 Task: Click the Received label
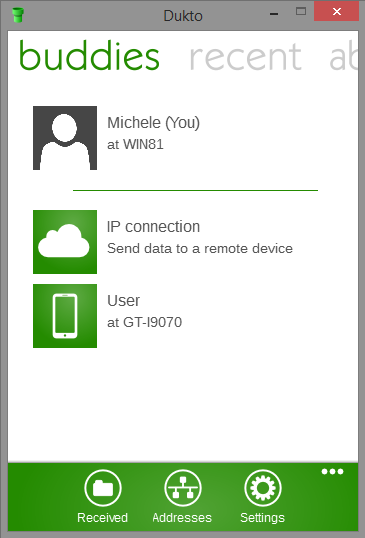click(103, 517)
